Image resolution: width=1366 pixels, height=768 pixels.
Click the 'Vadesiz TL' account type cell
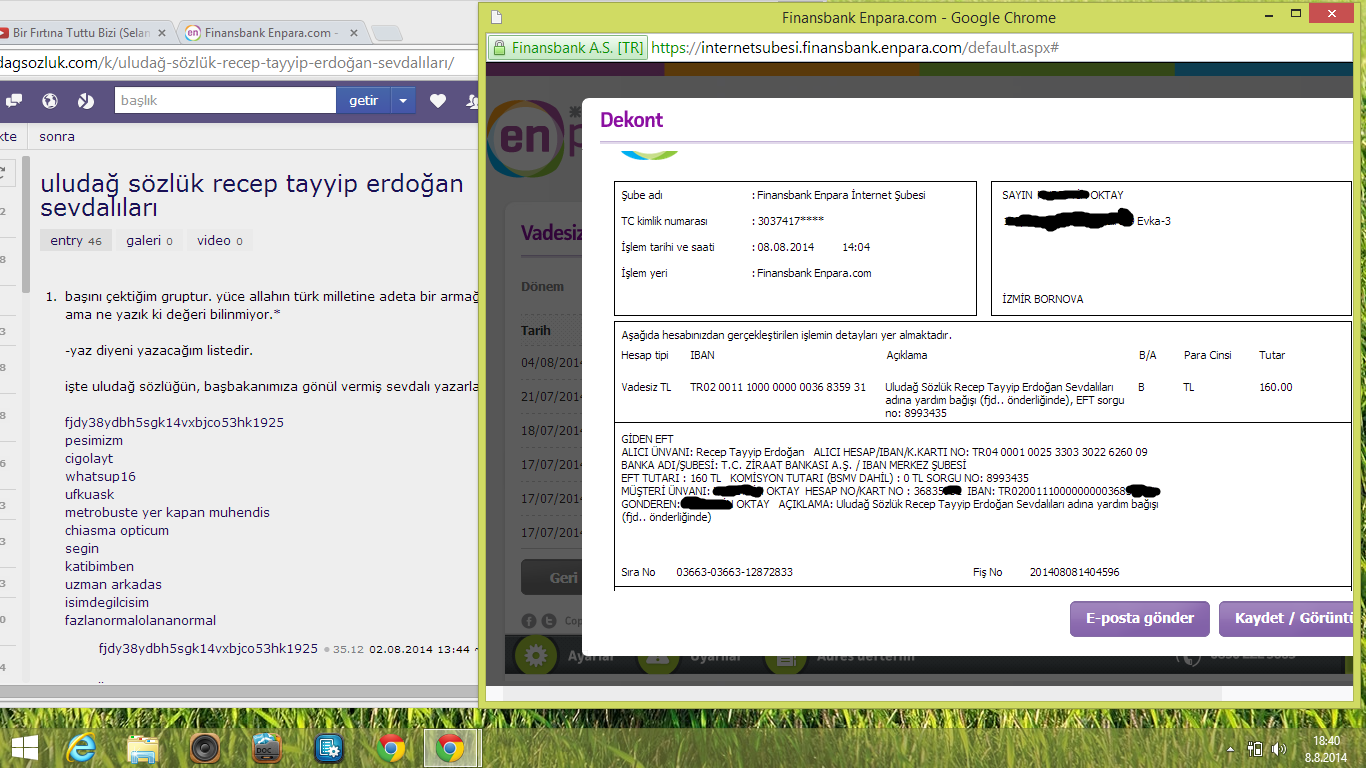coord(646,387)
